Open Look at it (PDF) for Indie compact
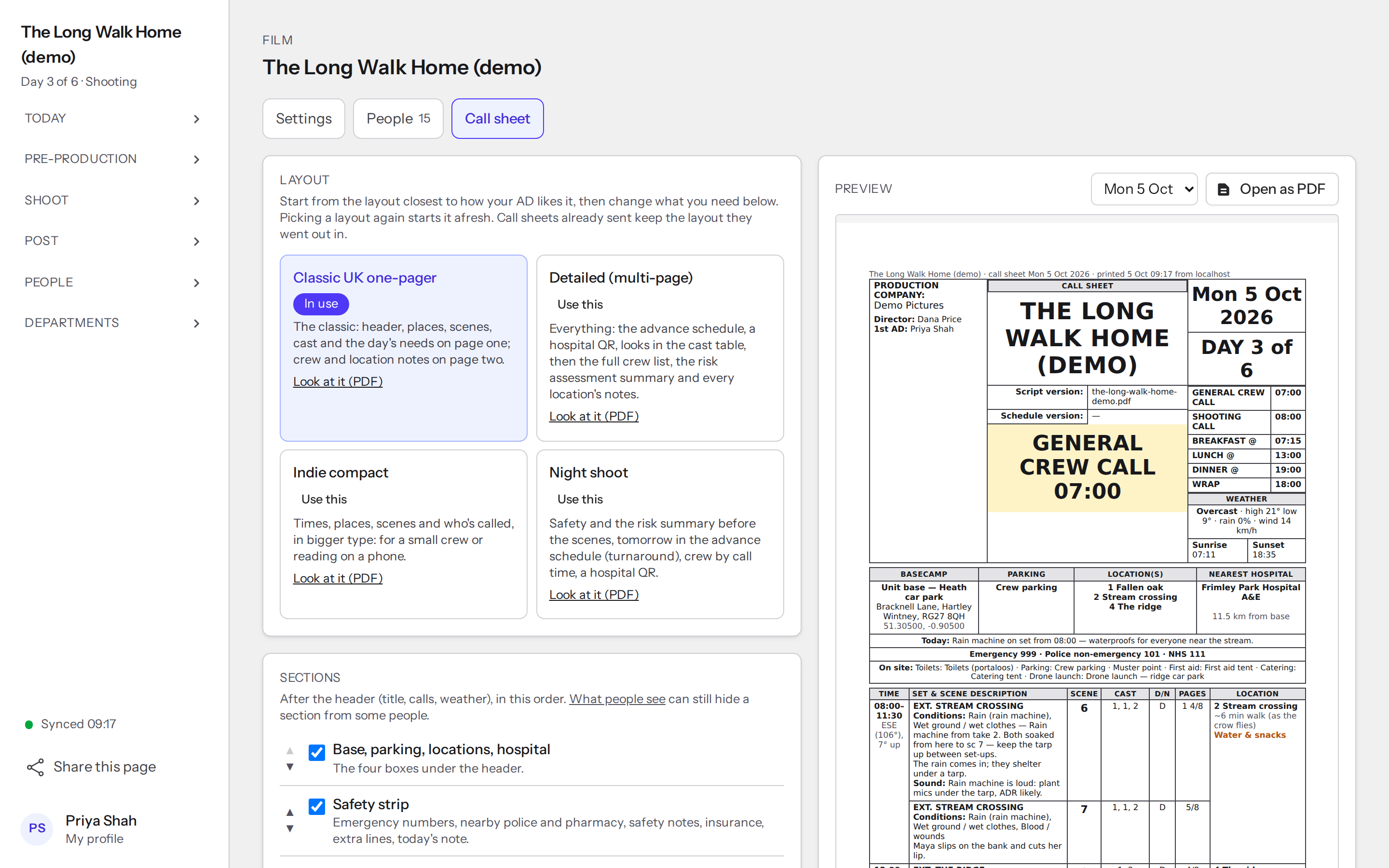This screenshot has height=868, width=1389. tap(338, 578)
